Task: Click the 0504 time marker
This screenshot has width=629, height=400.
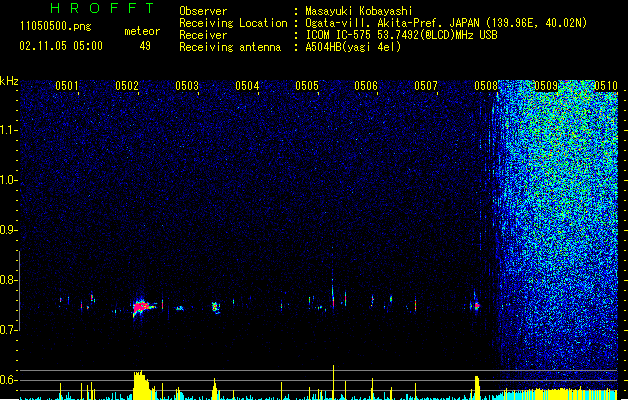Action: (247, 86)
